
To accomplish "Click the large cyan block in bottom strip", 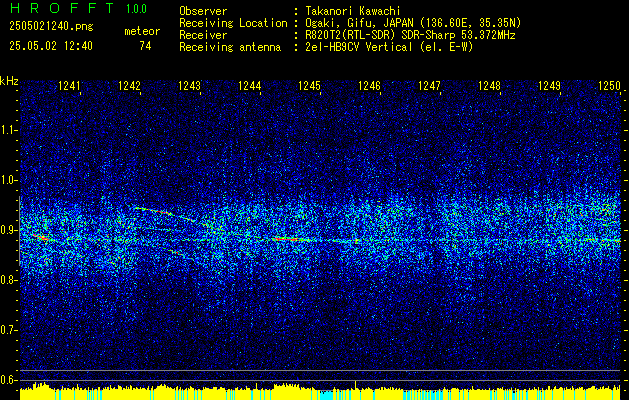I will click(329, 395).
